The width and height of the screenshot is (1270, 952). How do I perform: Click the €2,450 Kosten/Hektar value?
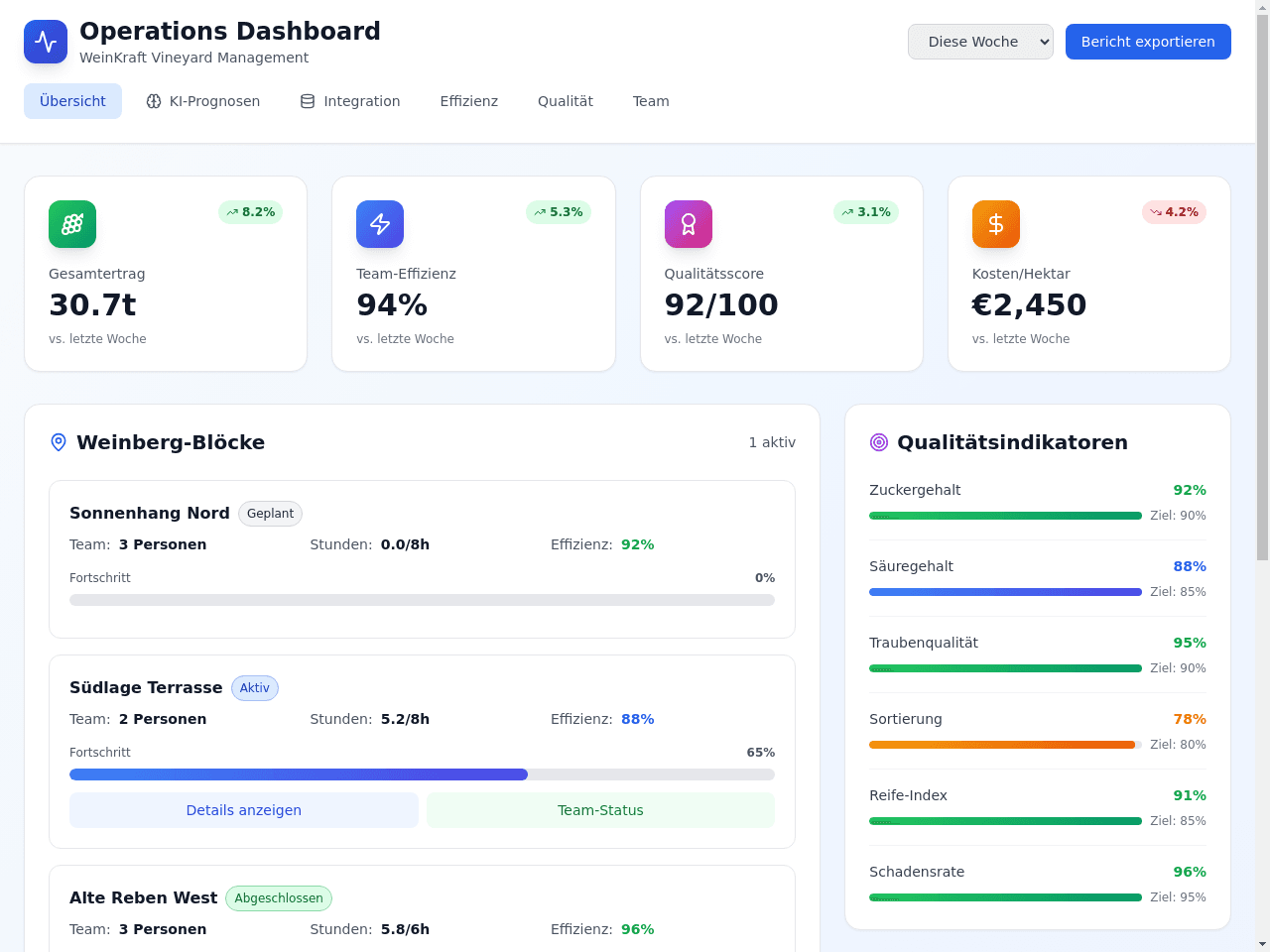(1029, 304)
